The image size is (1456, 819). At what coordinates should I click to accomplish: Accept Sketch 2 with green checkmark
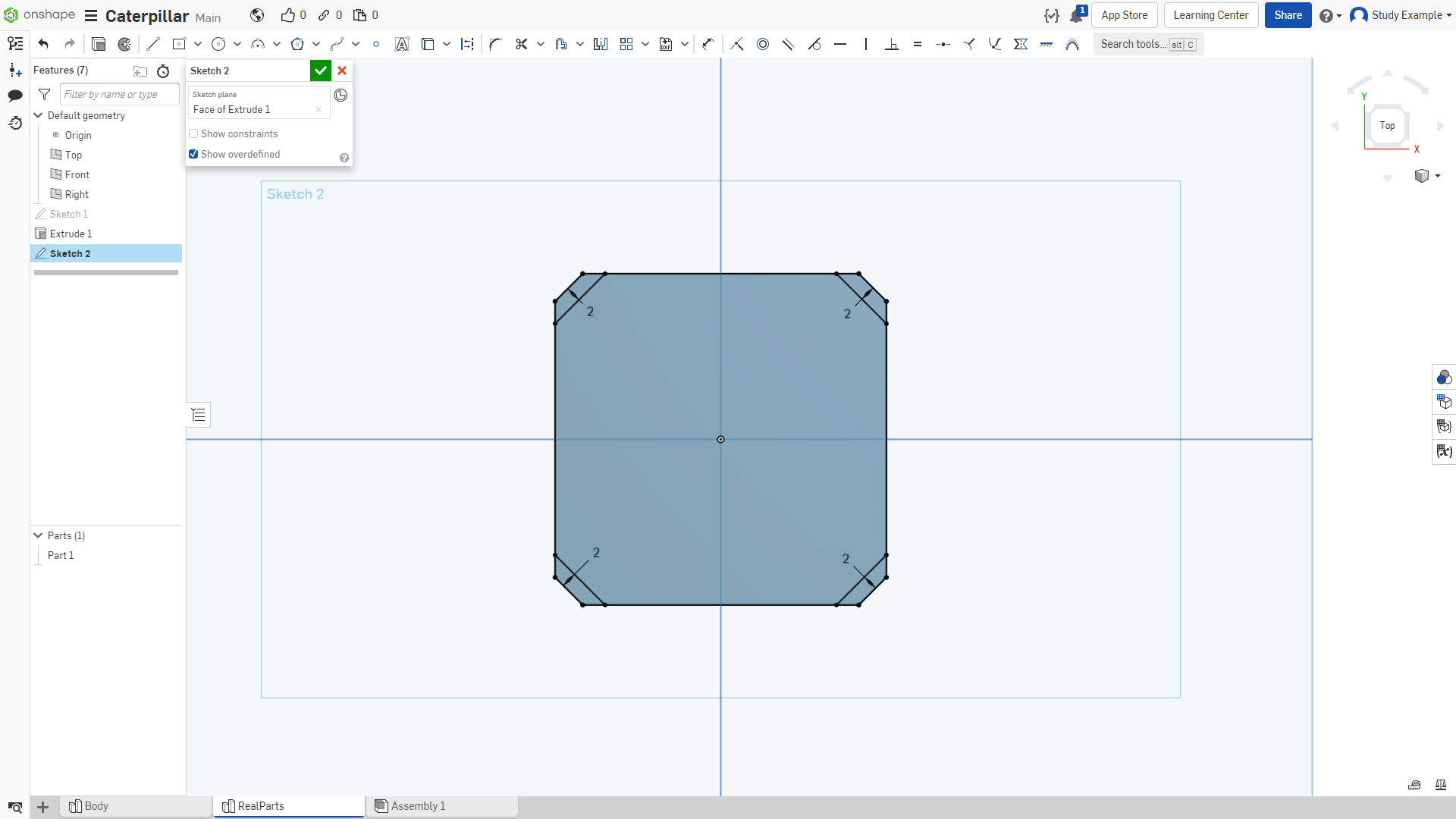point(321,71)
